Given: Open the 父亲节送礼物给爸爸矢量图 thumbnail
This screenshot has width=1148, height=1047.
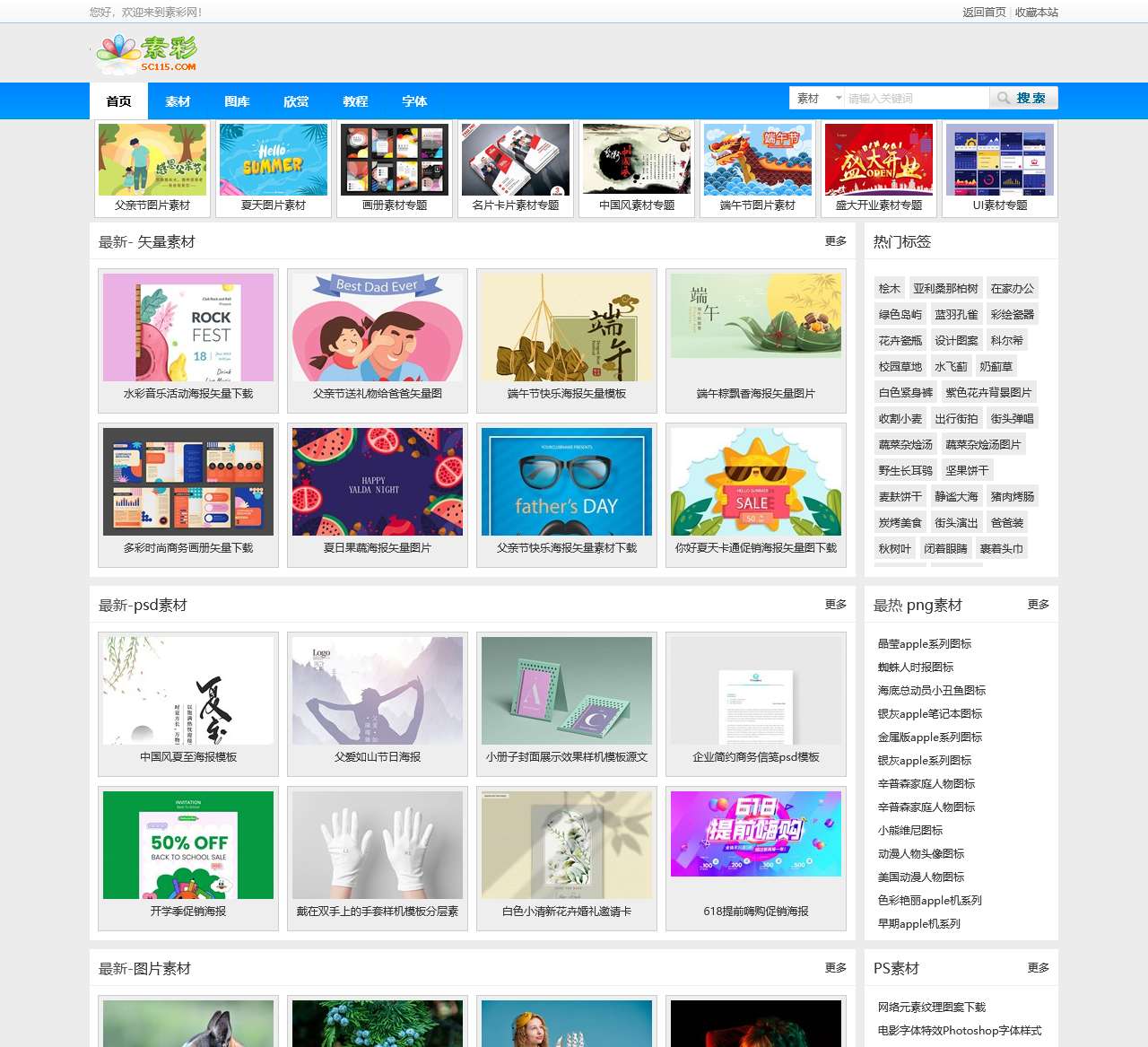Looking at the screenshot, I should (378, 327).
